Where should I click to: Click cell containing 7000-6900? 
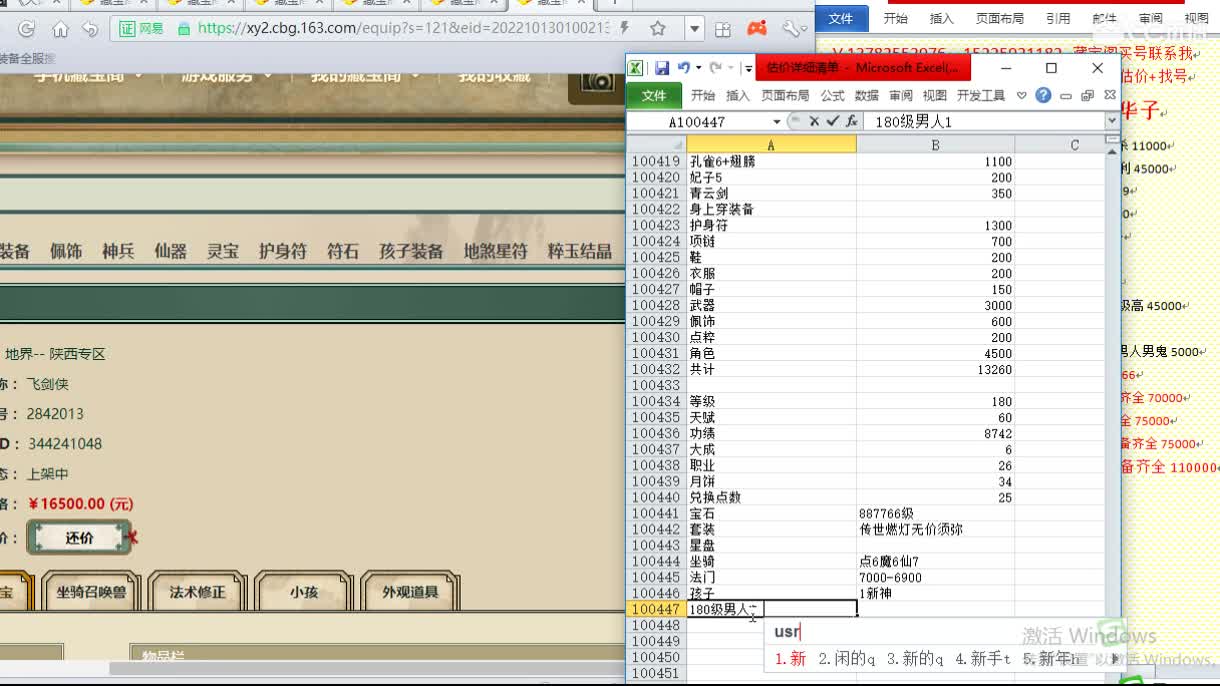[x=935, y=577]
